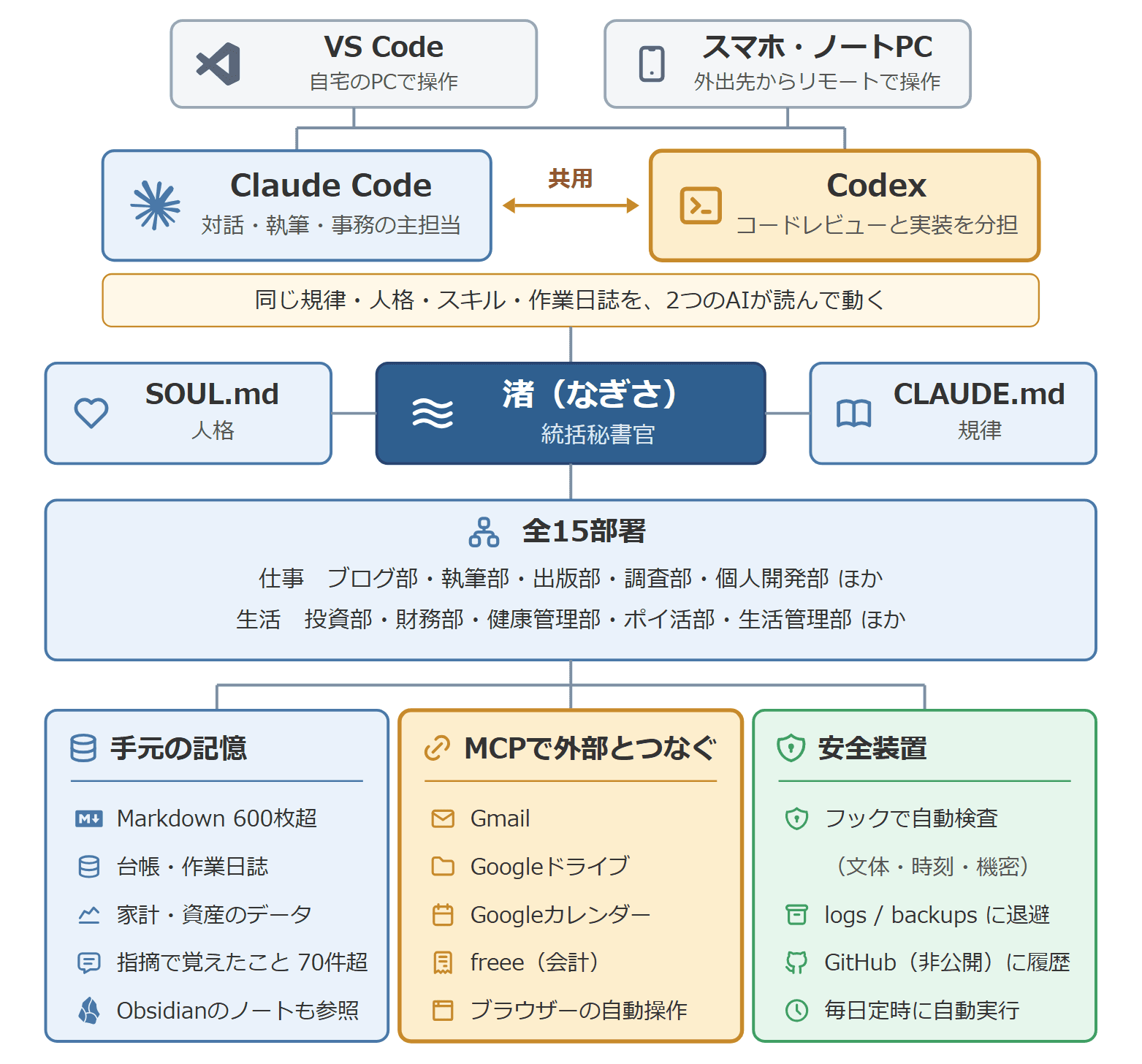Click the Claude starburst icon
This screenshot has width=1142, height=1064.
(x=156, y=205)
